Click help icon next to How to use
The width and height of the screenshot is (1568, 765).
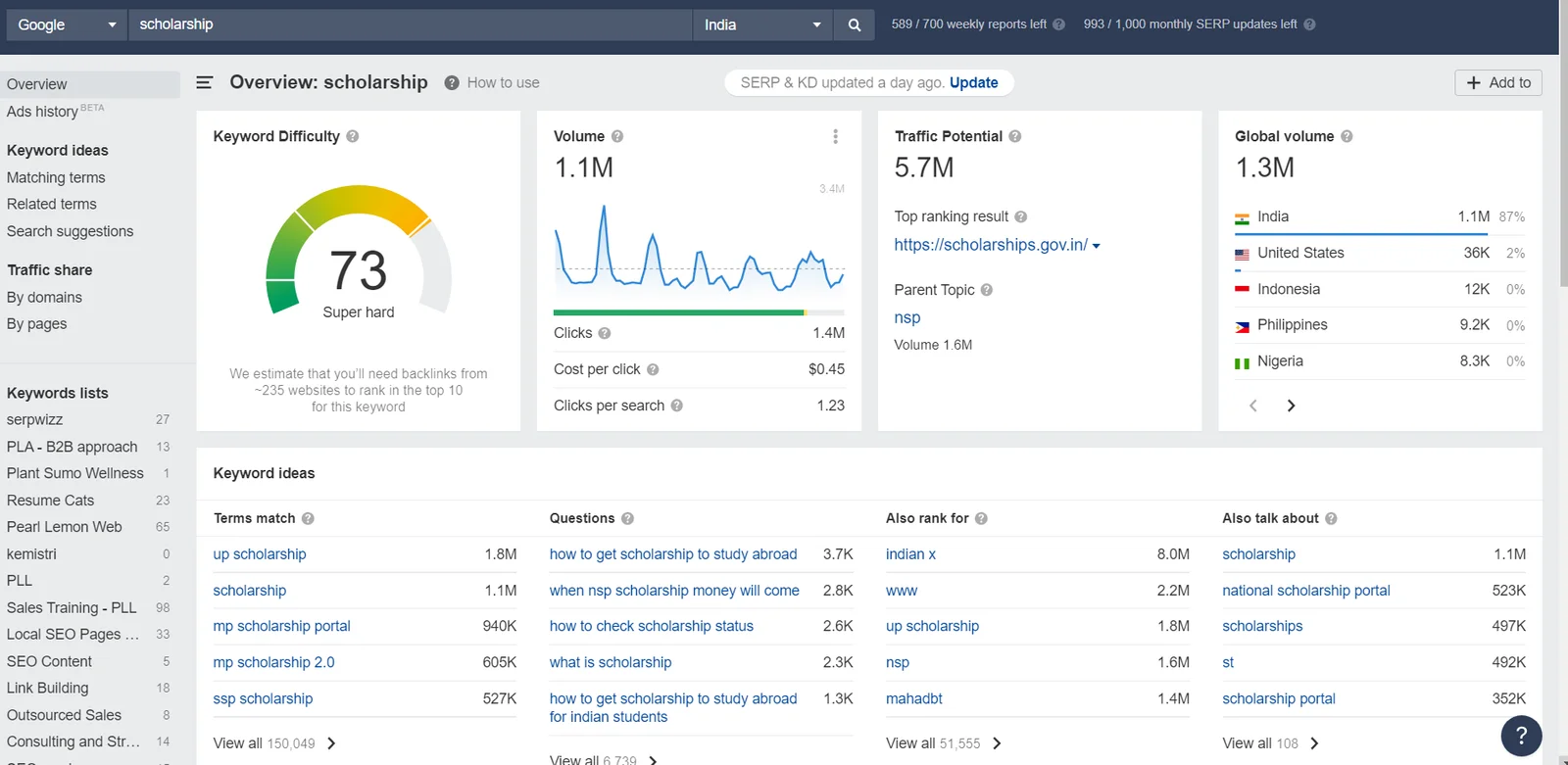point(452,83)
